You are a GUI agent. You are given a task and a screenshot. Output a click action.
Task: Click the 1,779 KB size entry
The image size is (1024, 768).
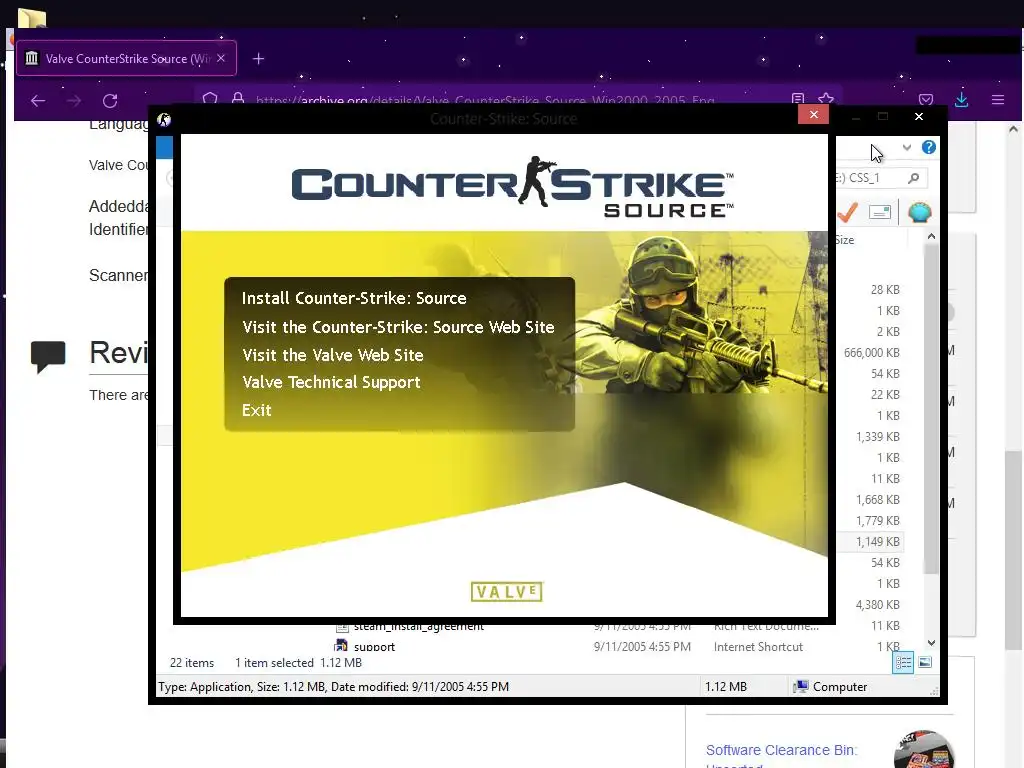point(877,520)
